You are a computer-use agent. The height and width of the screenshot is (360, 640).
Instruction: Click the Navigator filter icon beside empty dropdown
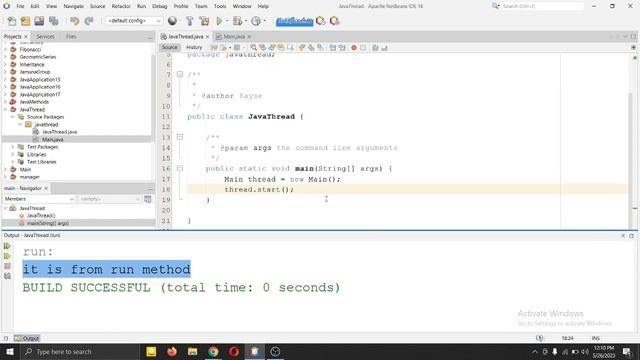pos(148,199)
